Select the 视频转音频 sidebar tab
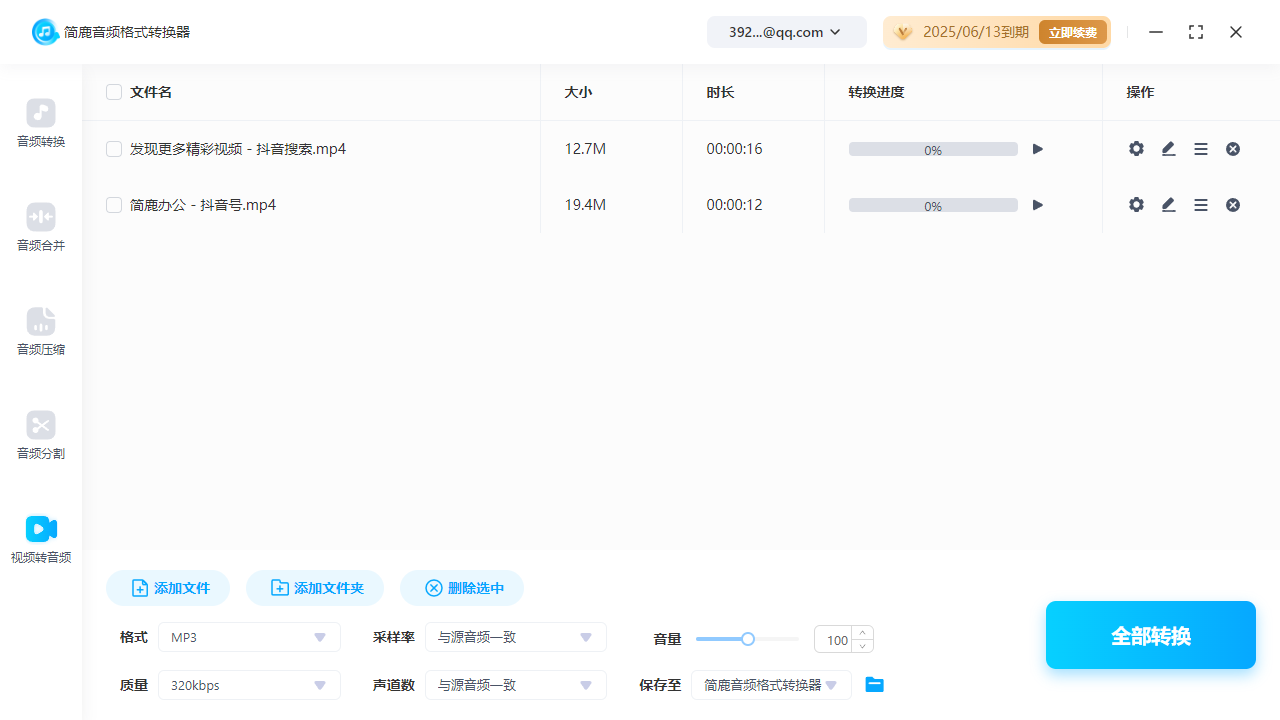Screen dimensions: 1280x720 [x=41, y=539]
